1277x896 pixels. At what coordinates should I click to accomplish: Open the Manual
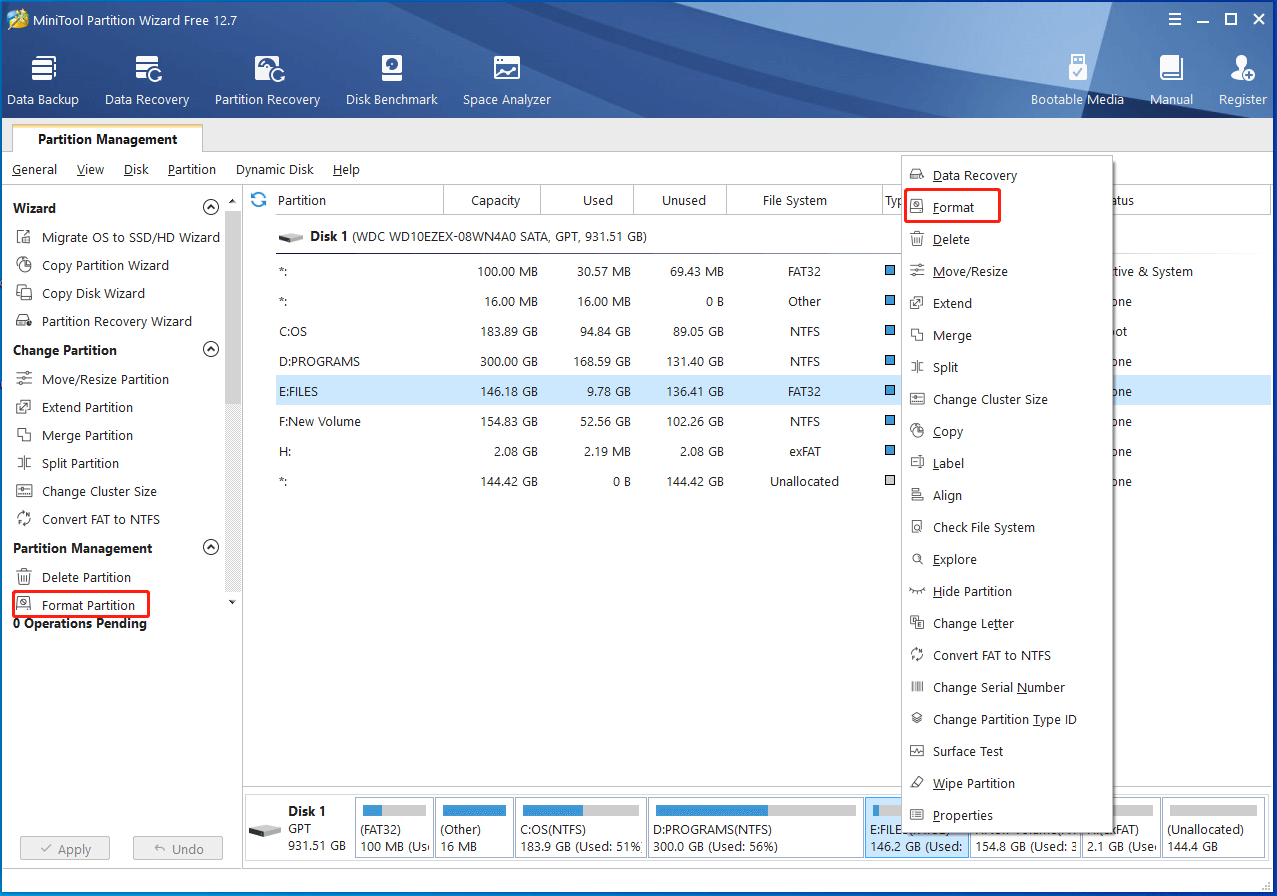[1171, 80]
